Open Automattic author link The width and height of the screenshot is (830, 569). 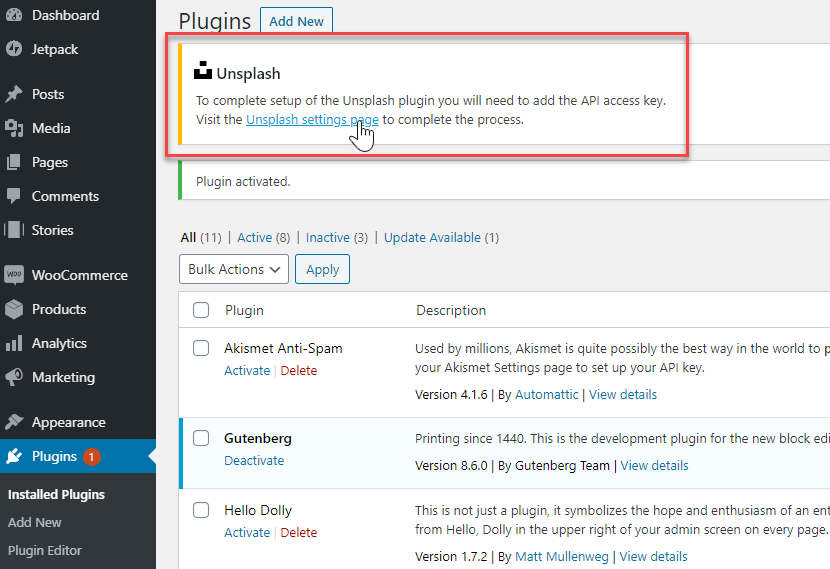[x=546, y=394]
